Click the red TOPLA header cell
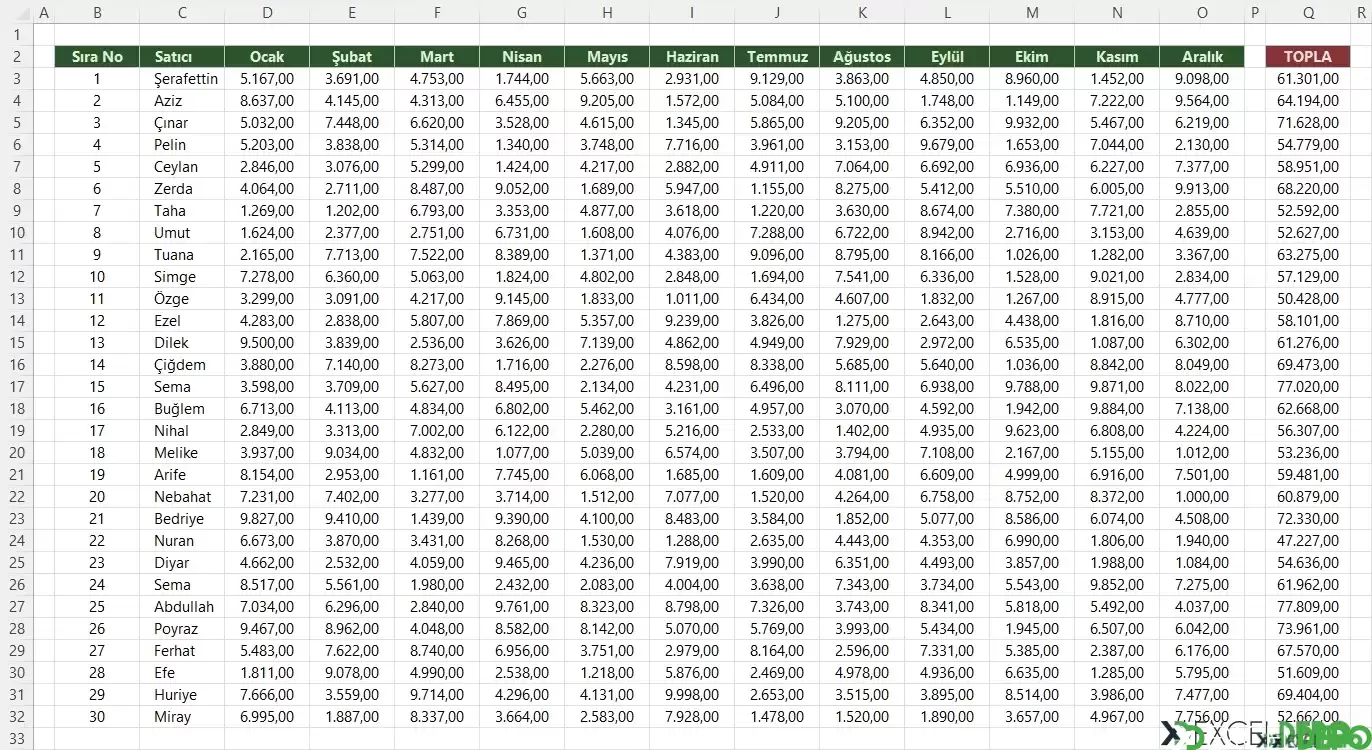Image resolution: width=1372 pixels, height=750 pixels. click(1308, 57)
